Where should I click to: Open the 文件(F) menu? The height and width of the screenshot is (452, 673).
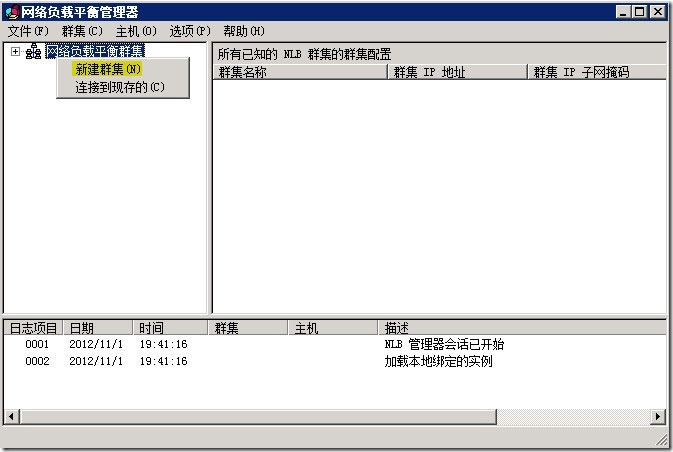(x=28, y=31)
